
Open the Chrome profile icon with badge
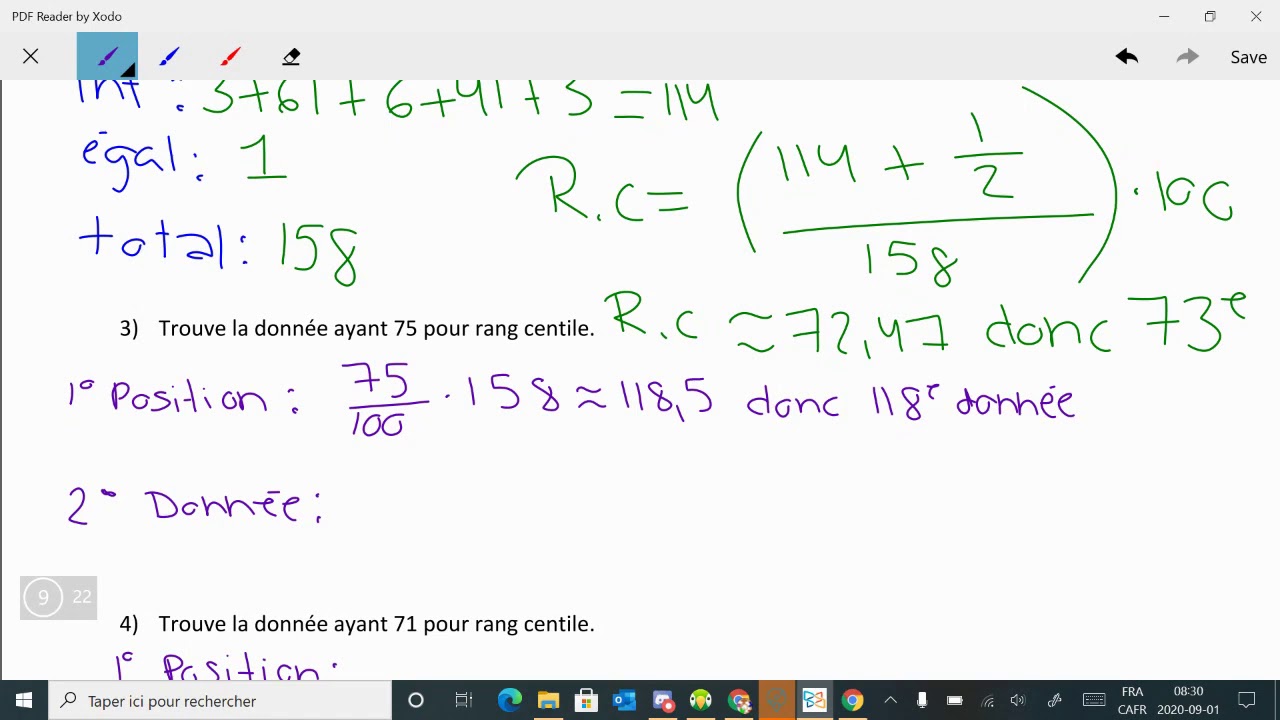coord(738,701)
